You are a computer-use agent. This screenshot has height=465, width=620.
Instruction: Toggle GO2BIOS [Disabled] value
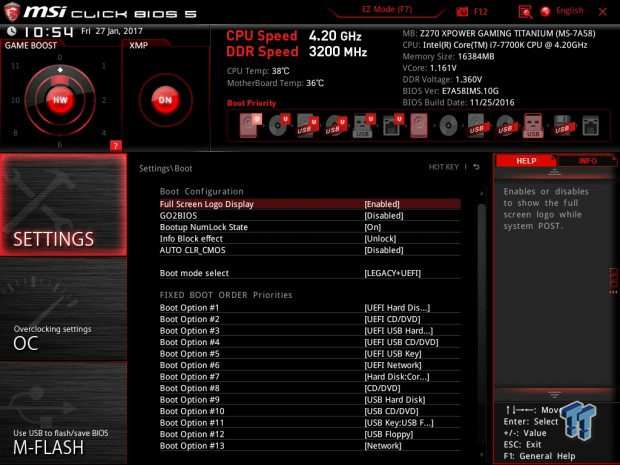click(384, 215)
